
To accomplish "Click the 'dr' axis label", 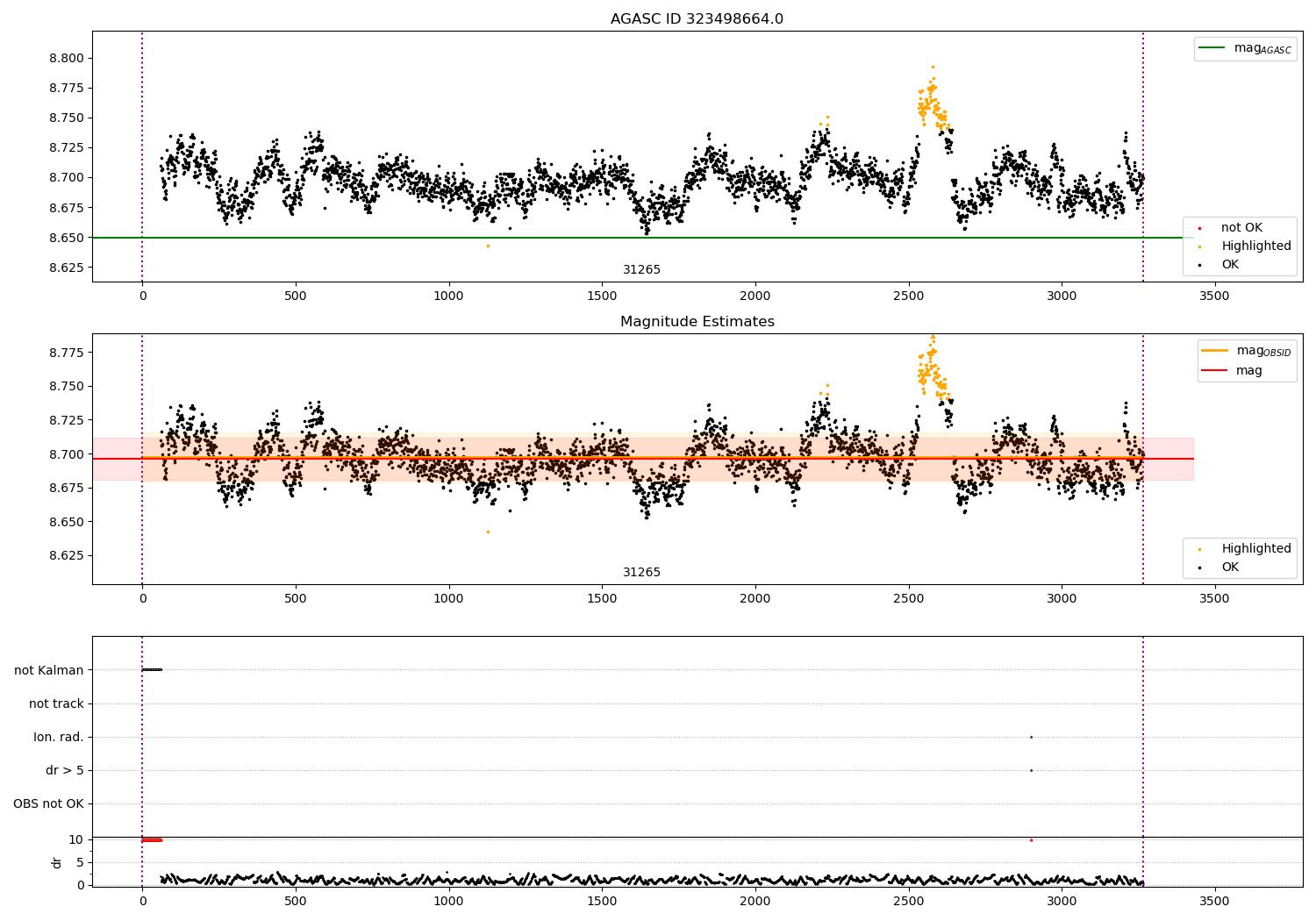I will coord(57,862).
